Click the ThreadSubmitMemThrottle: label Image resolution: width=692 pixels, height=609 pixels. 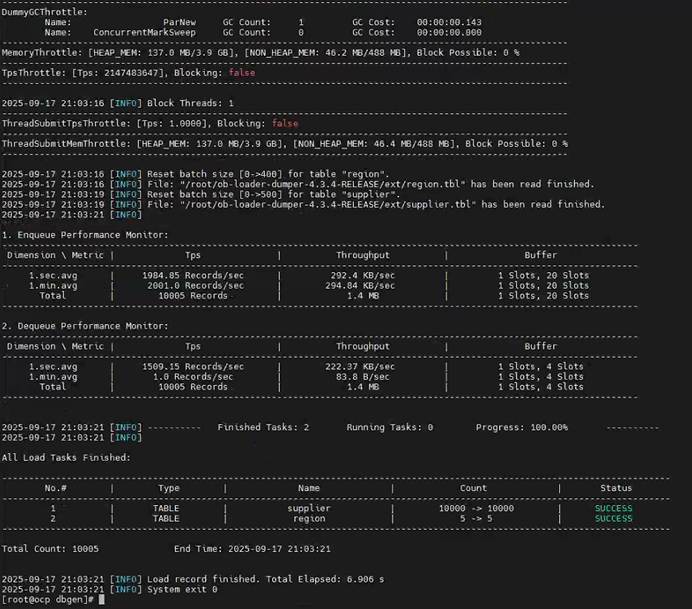point(66,144)
